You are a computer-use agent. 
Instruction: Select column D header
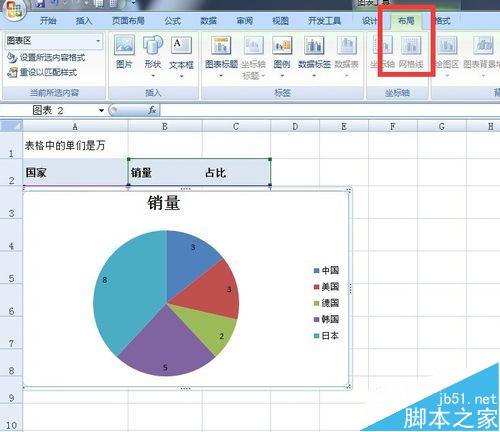295,126
